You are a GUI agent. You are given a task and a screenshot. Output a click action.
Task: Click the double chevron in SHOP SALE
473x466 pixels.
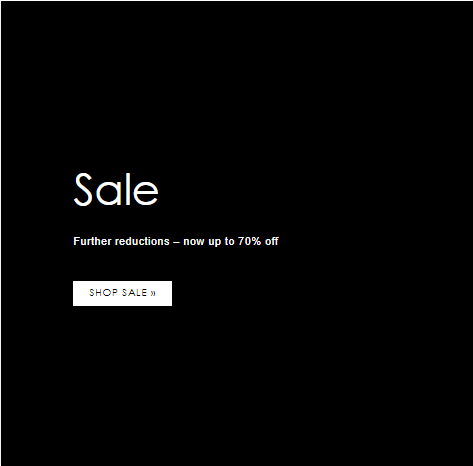click(153, 293)
